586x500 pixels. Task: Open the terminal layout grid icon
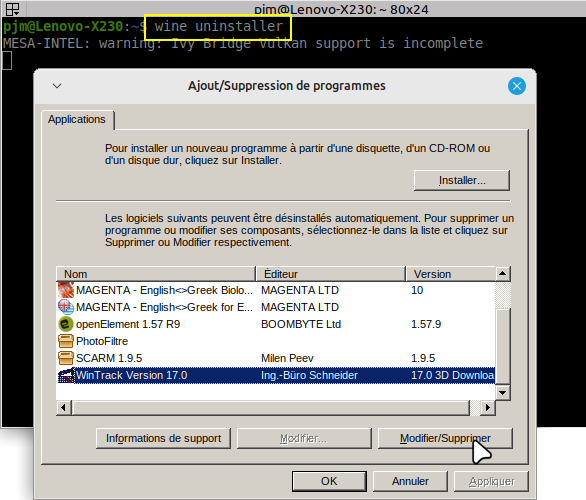click(12, 9)
